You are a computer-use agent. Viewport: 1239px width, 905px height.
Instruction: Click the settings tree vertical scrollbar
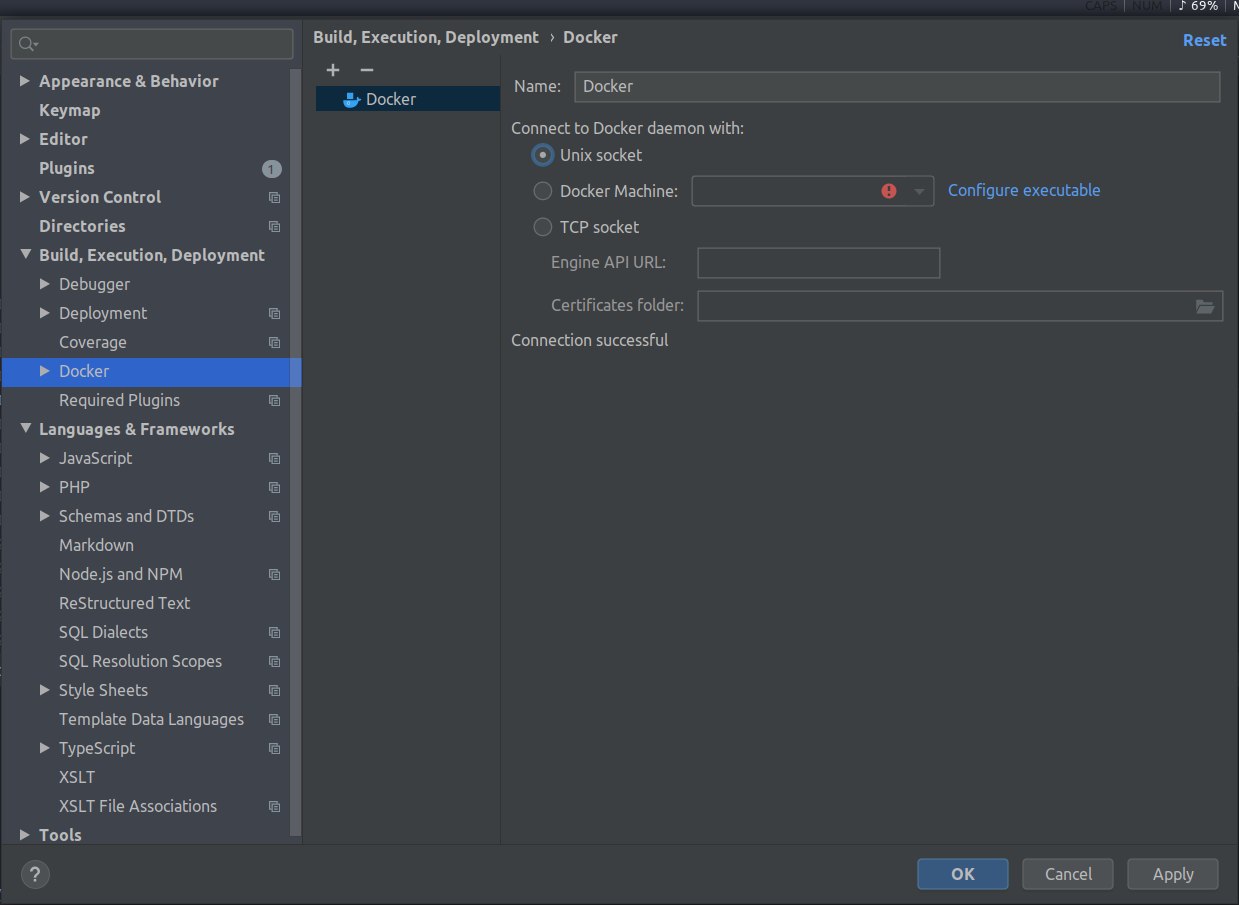(295, 450)
